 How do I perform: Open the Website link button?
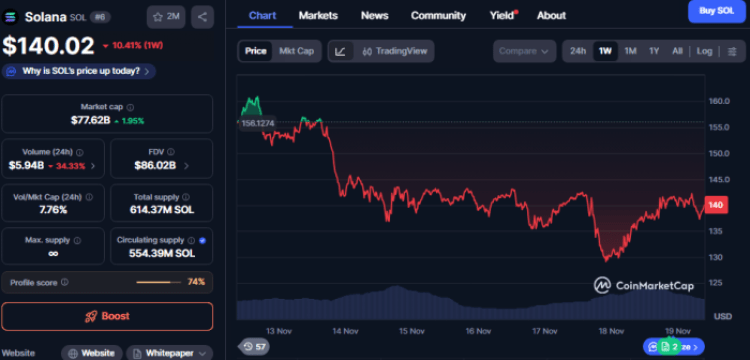tap(92, 353)
